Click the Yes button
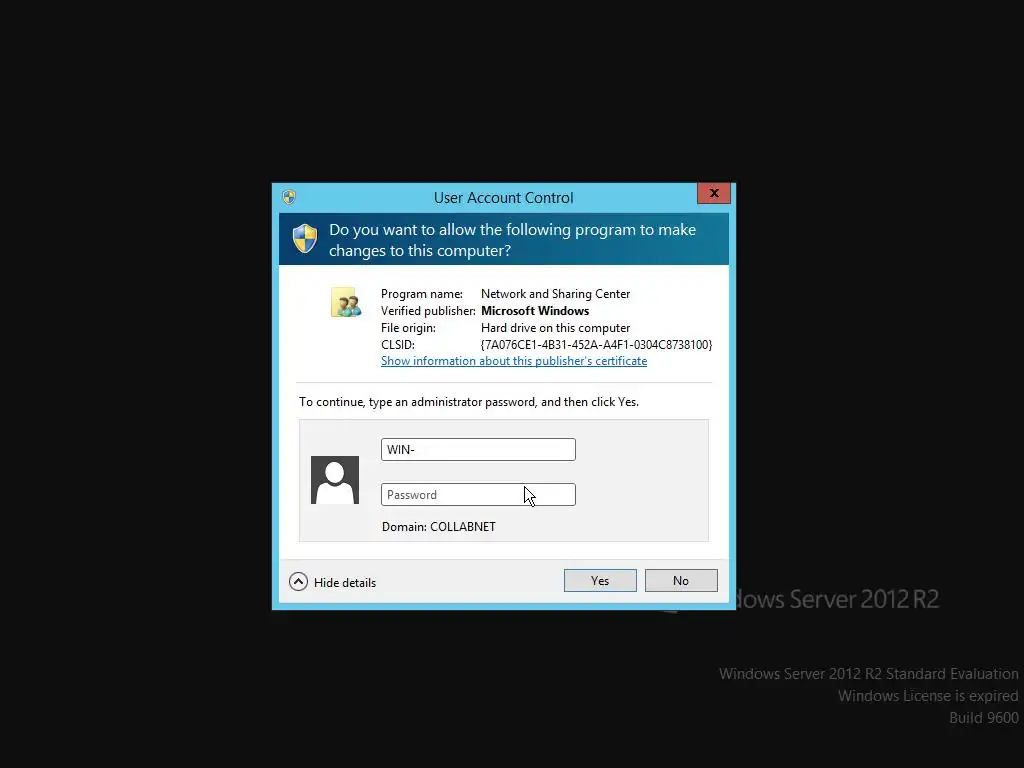The height and width of the screenshot is (768, 1024). click(600, 581)
